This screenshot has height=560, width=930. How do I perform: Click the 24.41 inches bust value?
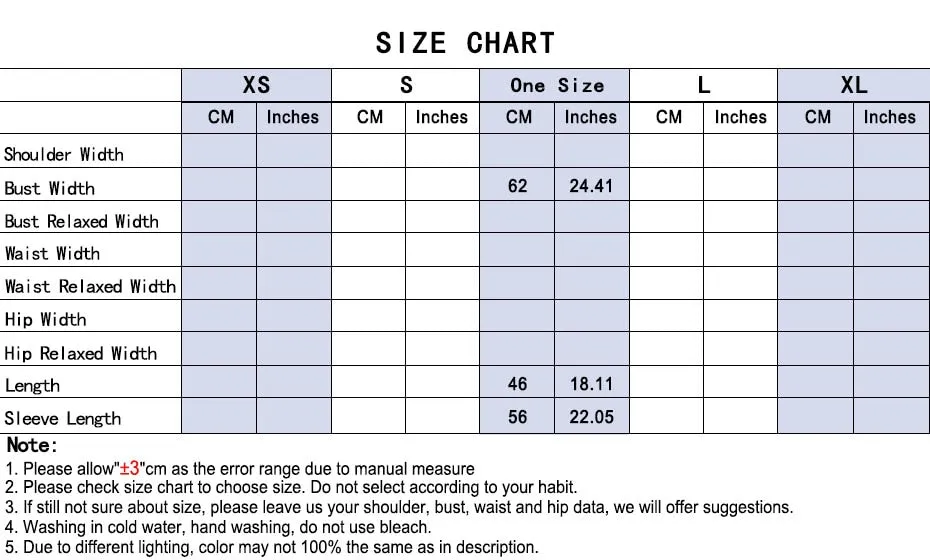click(591, 186)
